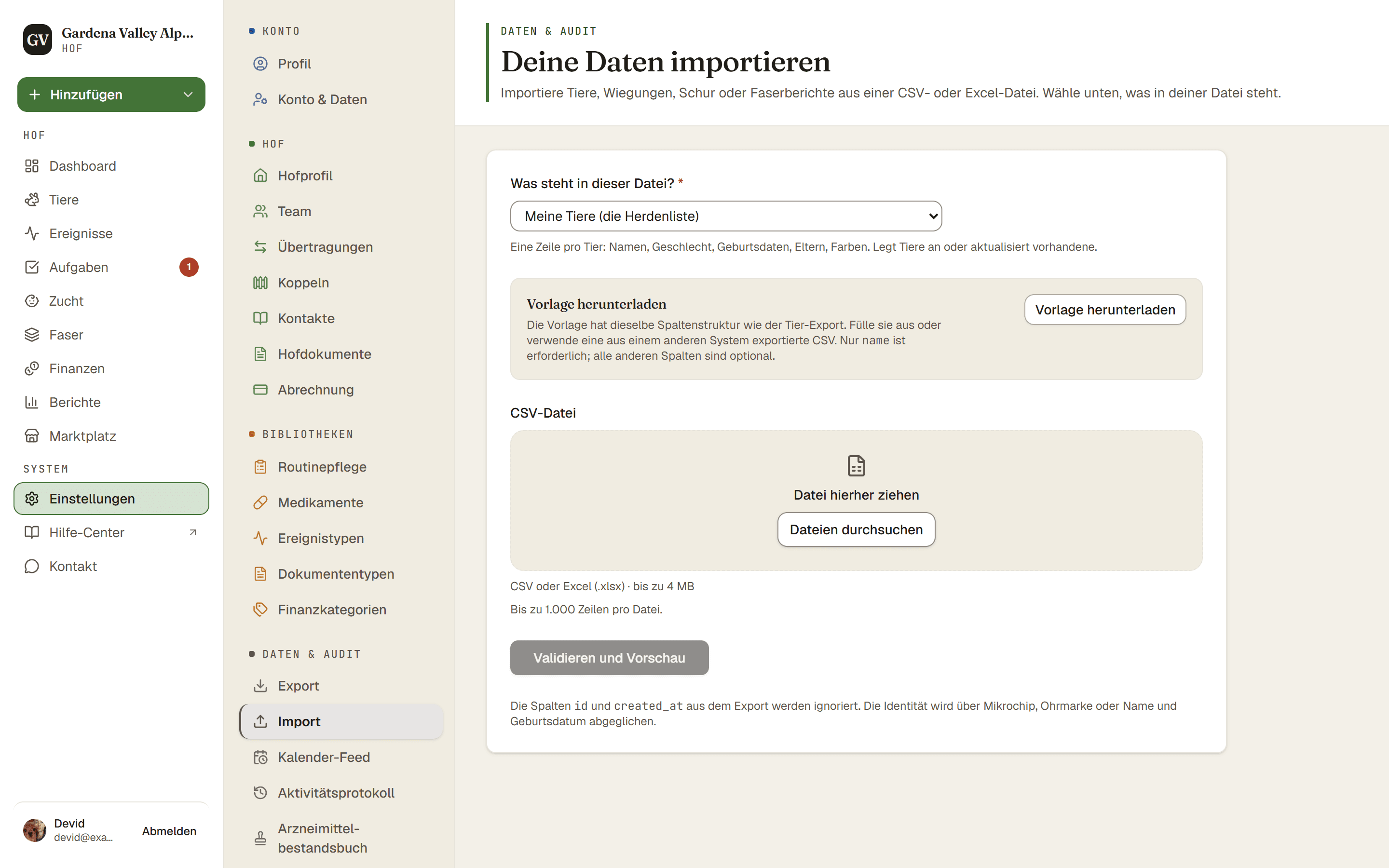Screen dimensions: 1389x868
Task: Expand the Hinzufügen dropdown chevron
Action: (188, 95)
